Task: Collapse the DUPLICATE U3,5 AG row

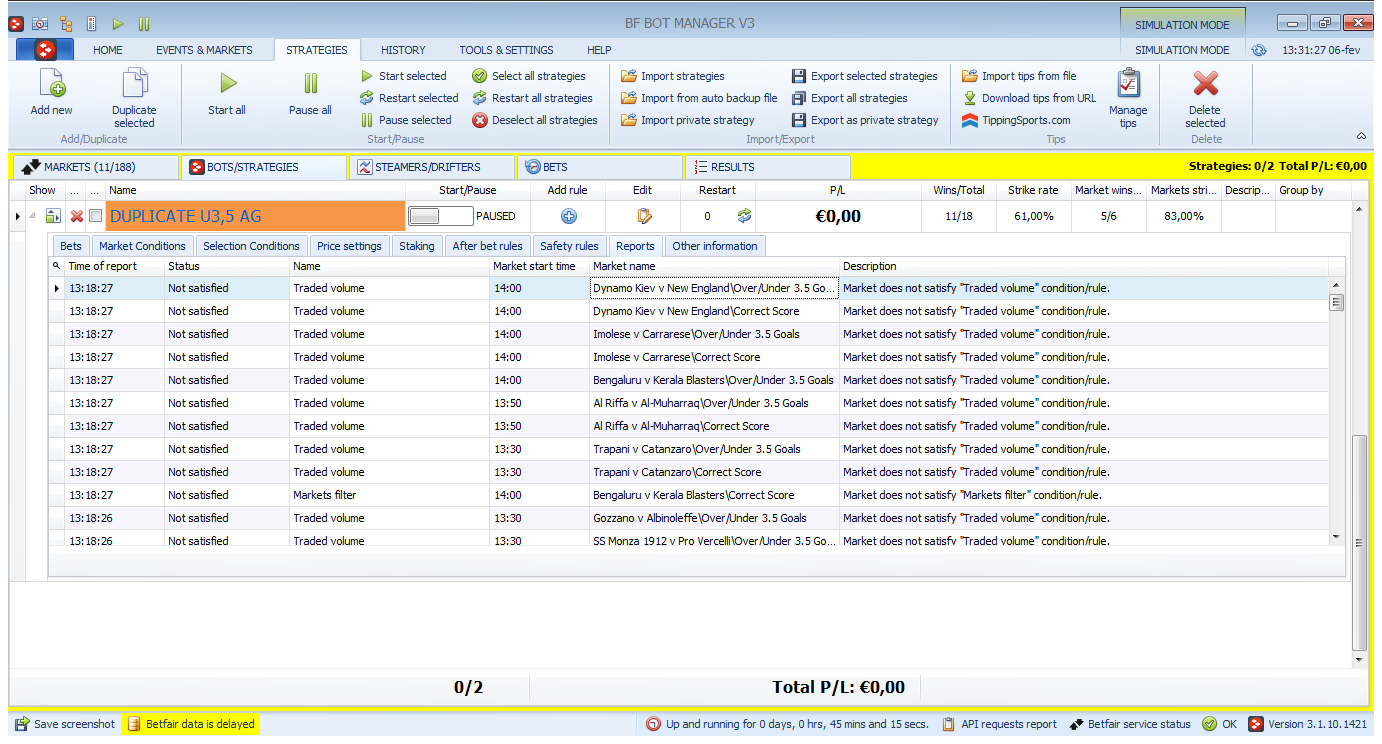Action: [30, 216]
